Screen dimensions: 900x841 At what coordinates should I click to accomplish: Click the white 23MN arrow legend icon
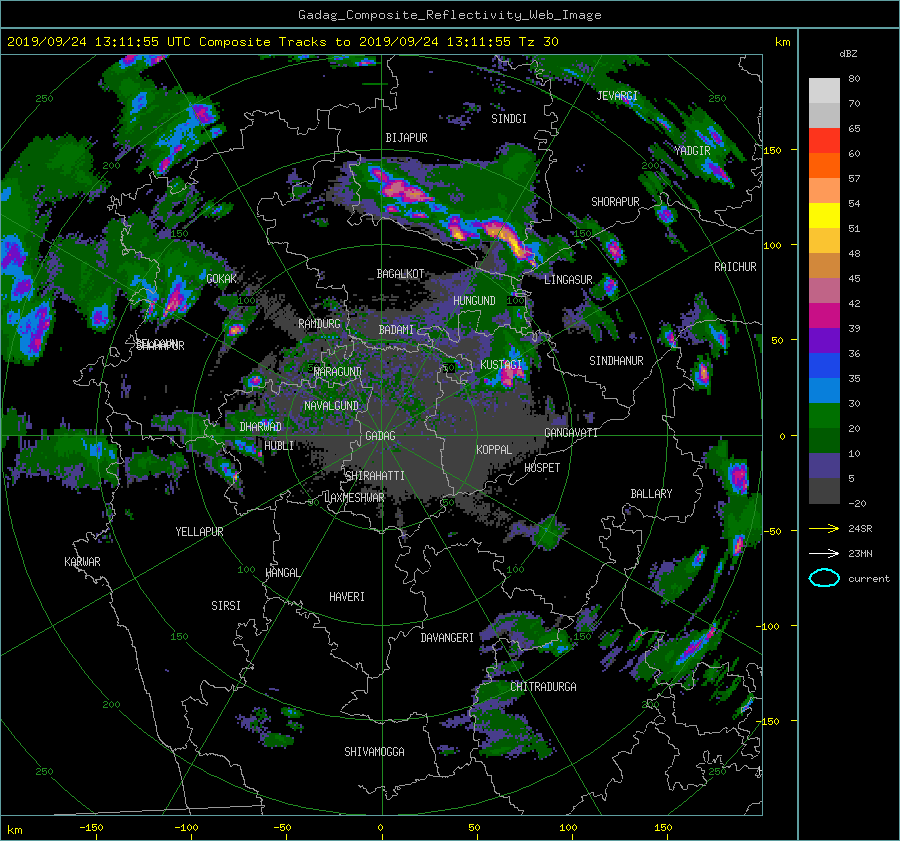[824, 553]
